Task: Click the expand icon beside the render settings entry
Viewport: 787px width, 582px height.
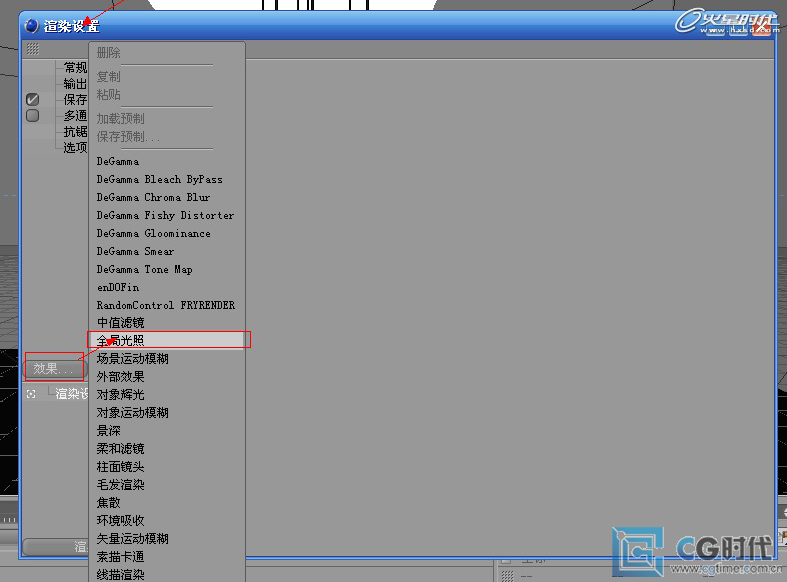Action: coord(31,394)
